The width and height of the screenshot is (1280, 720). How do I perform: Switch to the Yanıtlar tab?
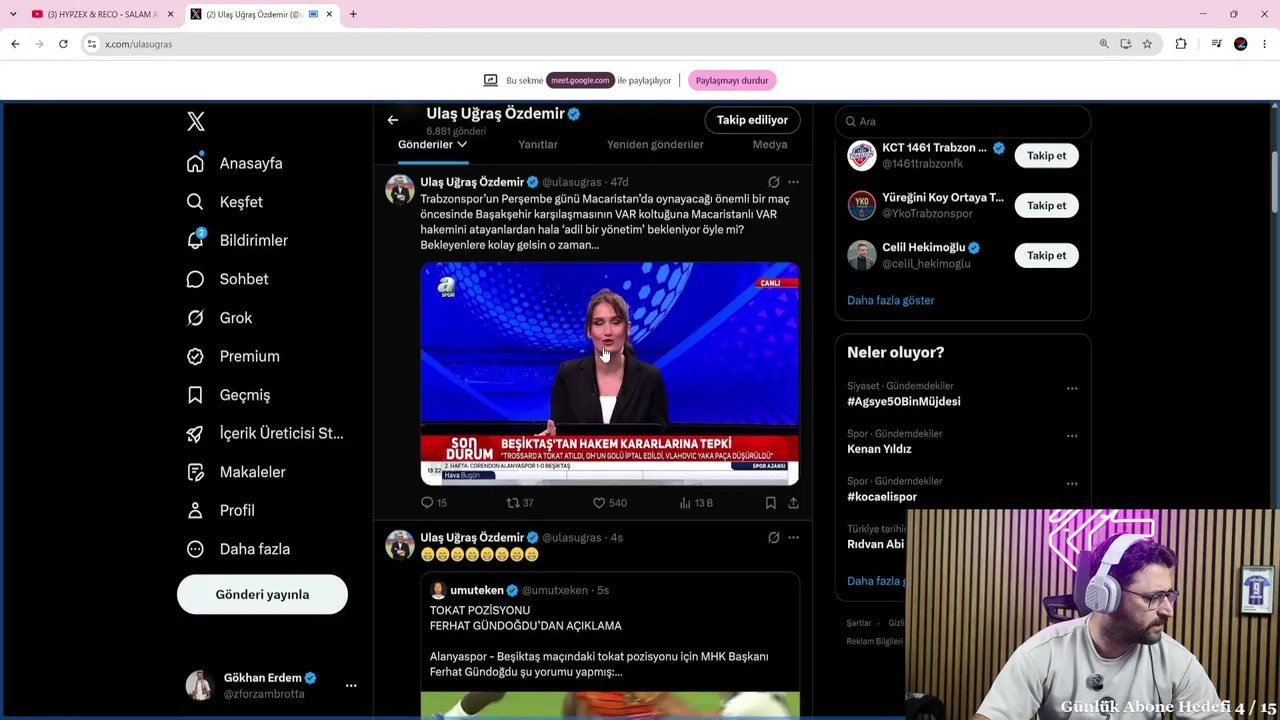point(538,144)
